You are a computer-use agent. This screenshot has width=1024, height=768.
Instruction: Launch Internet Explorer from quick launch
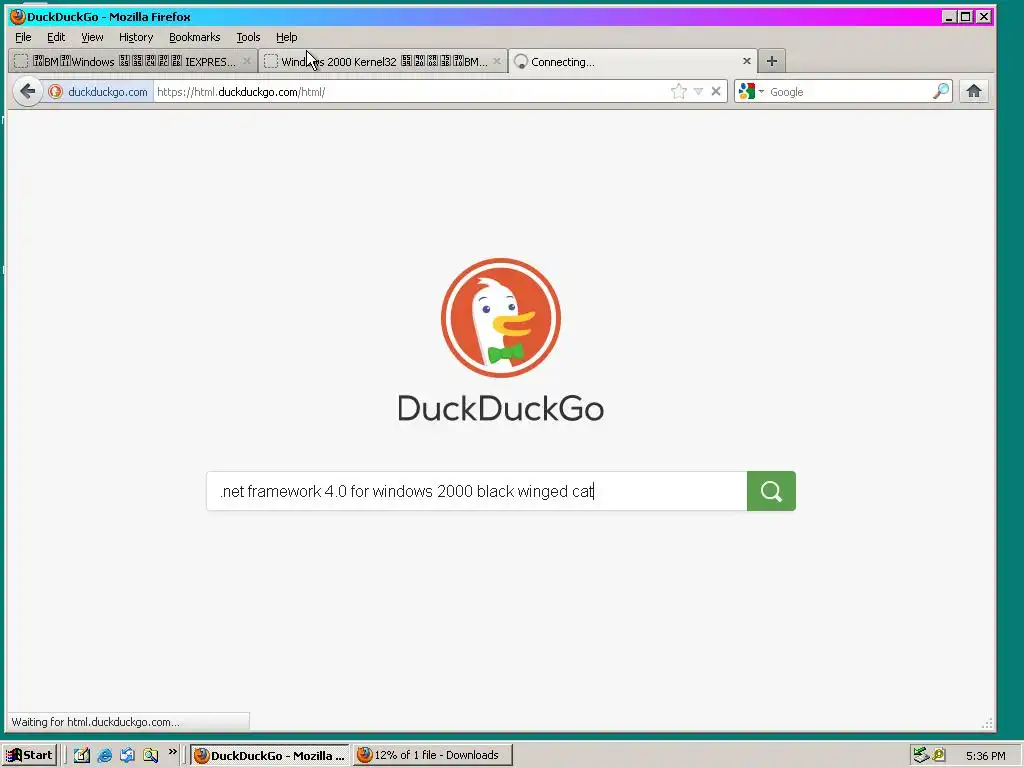(104, 756)
